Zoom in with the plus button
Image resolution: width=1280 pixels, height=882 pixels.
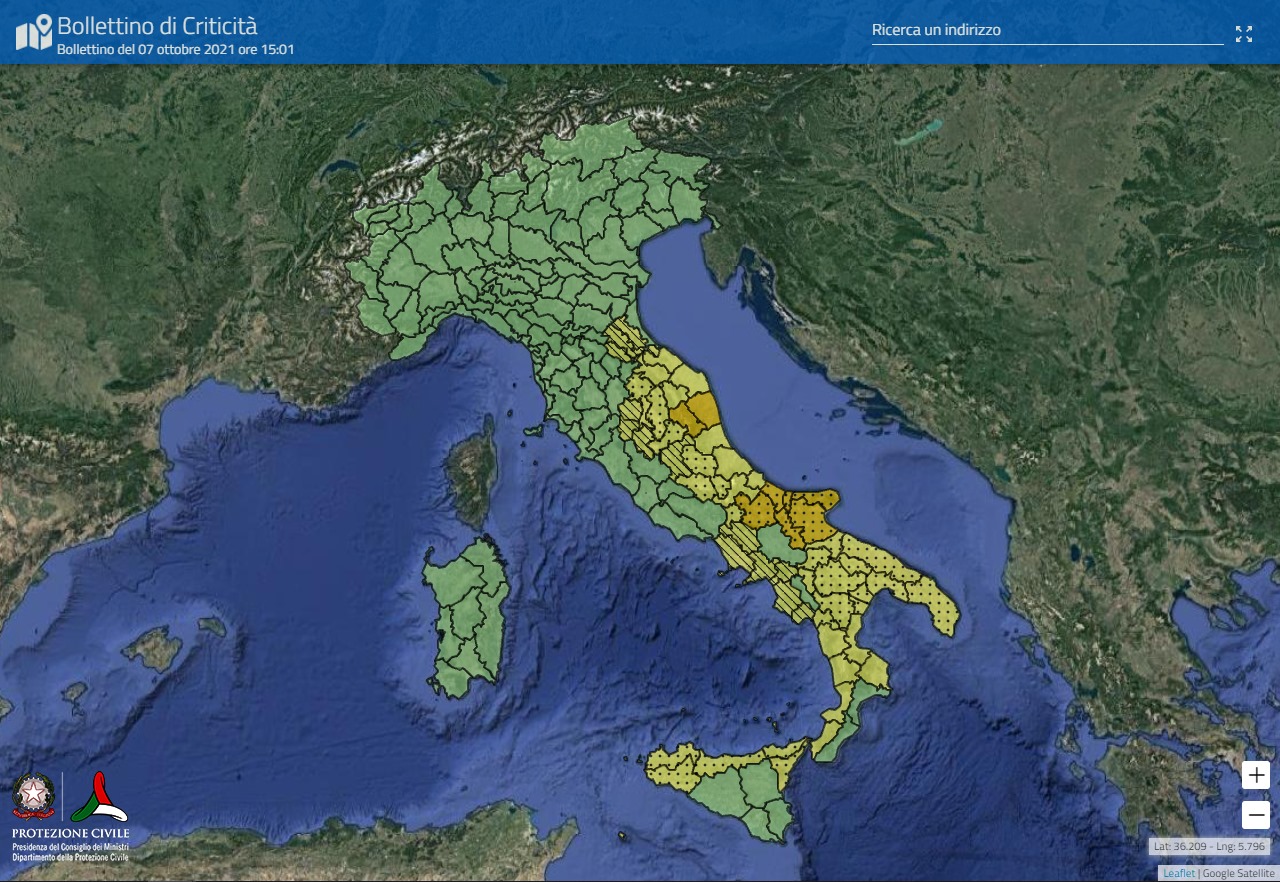point(1256,775)
